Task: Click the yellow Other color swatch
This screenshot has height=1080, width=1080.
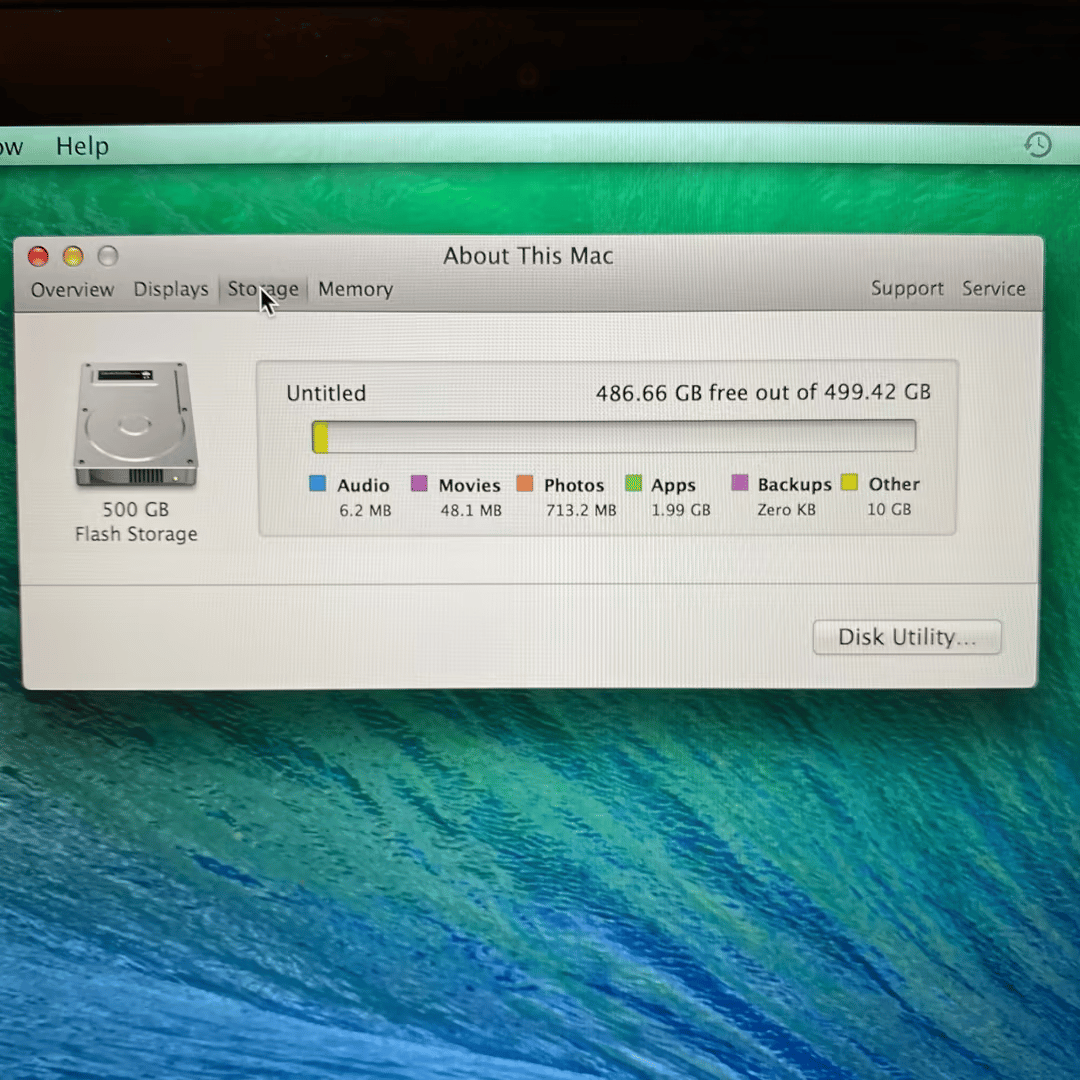Action: (x=849, y=482)
